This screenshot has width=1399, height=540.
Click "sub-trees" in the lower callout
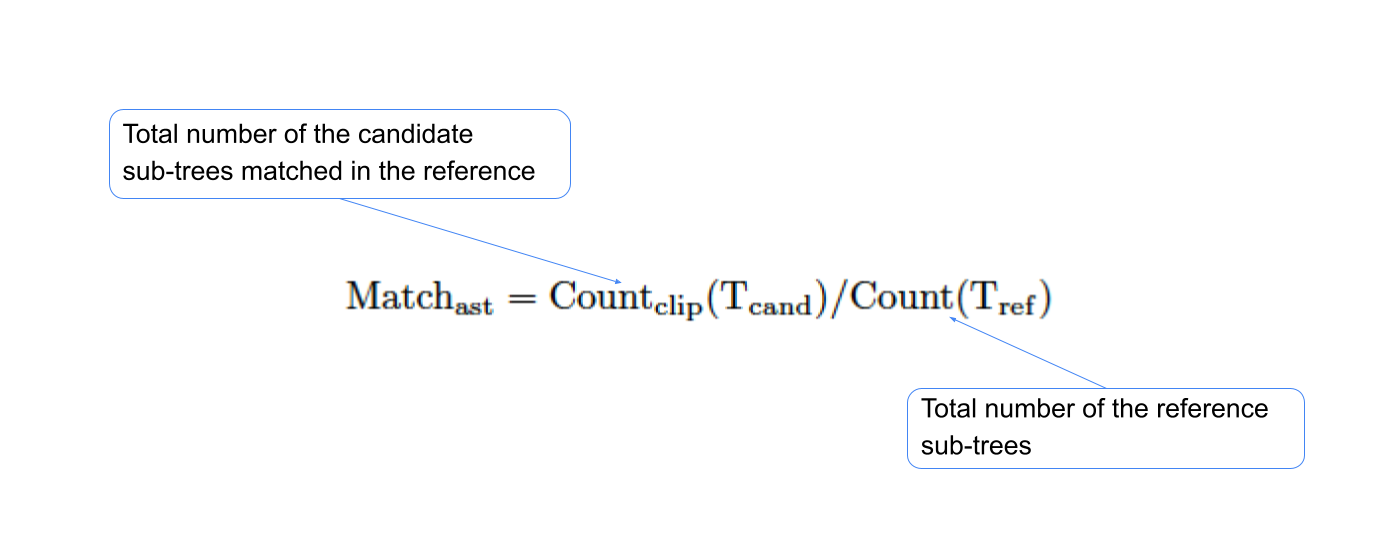pos(975,445)
